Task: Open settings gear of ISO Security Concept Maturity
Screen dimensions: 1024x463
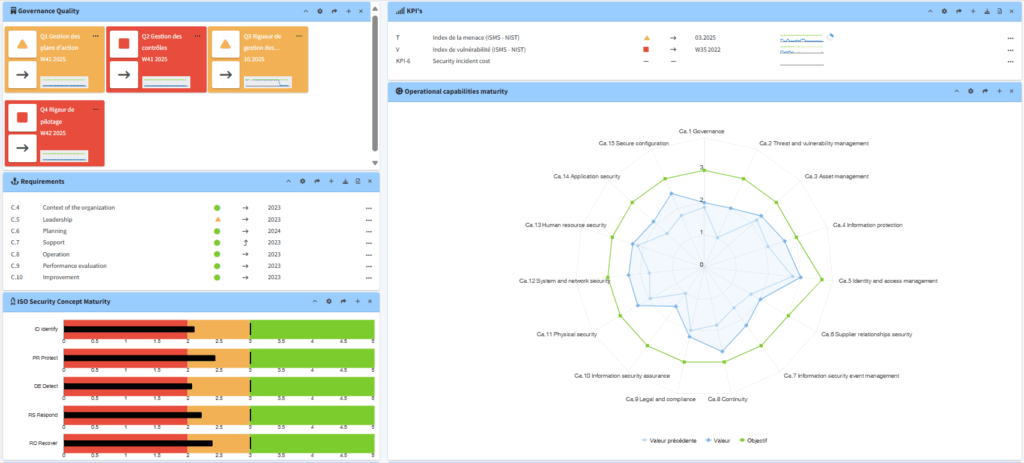Action: click(x=329, y=301)
